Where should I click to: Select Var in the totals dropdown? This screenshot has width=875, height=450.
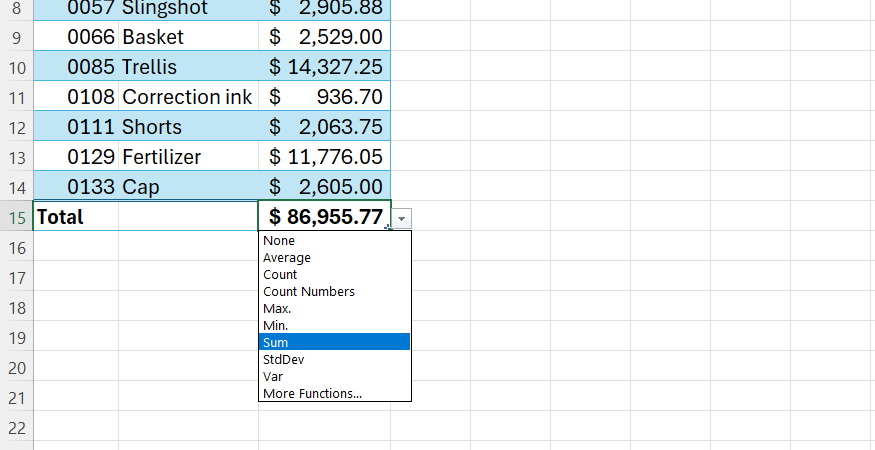point(334,376)
